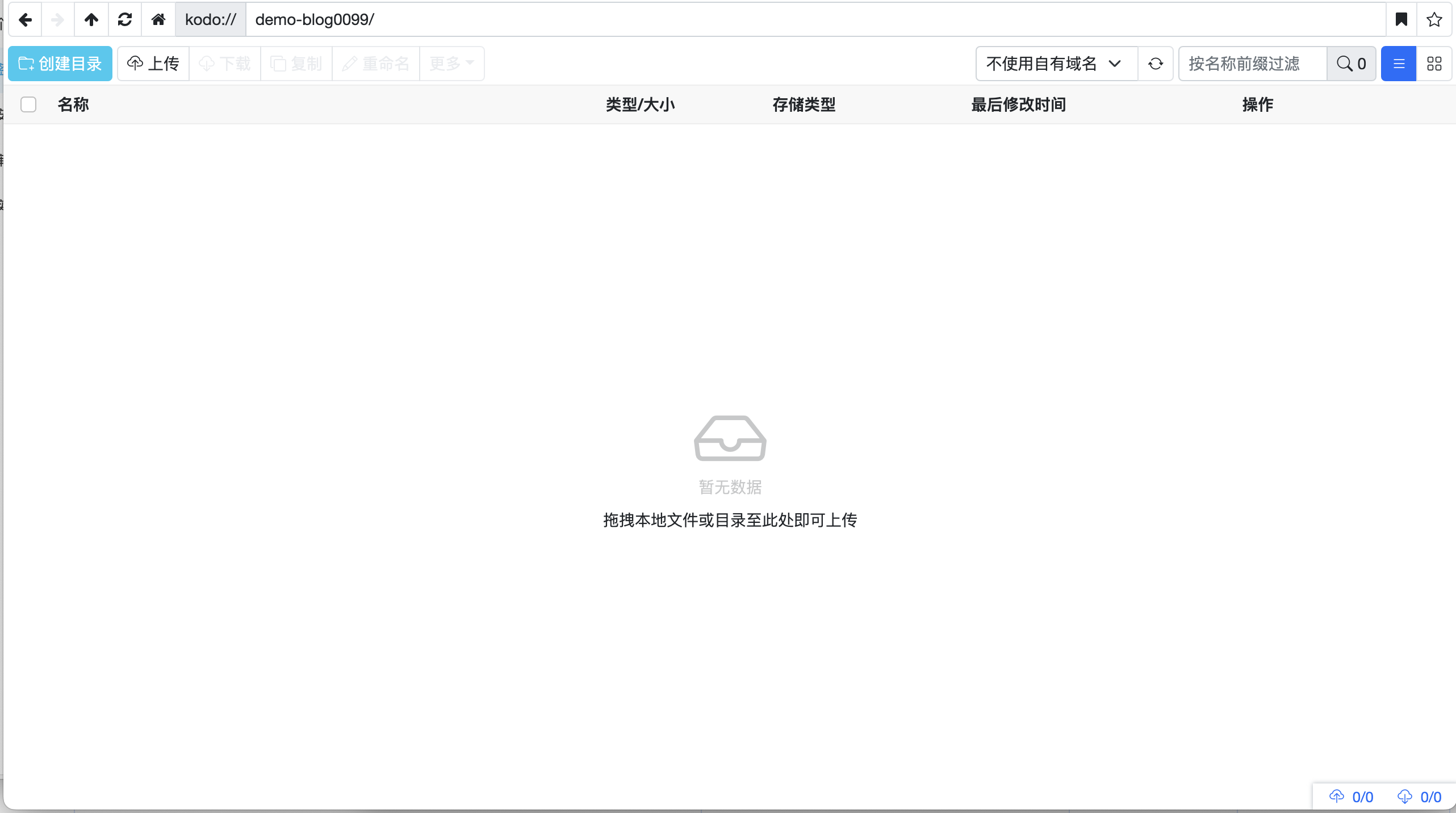Go to home bucket list

point(158,20)
